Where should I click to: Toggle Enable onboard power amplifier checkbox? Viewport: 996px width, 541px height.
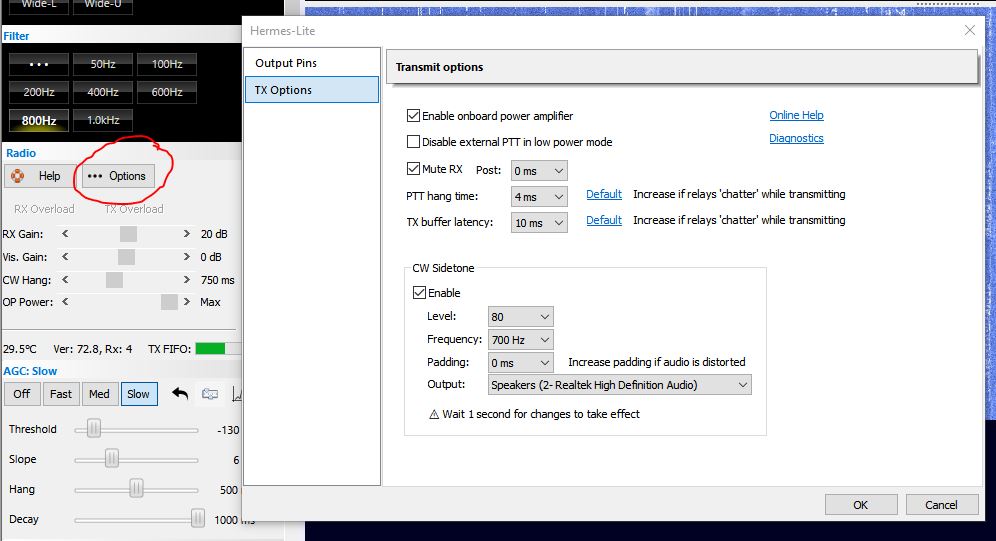pos(414,116)
